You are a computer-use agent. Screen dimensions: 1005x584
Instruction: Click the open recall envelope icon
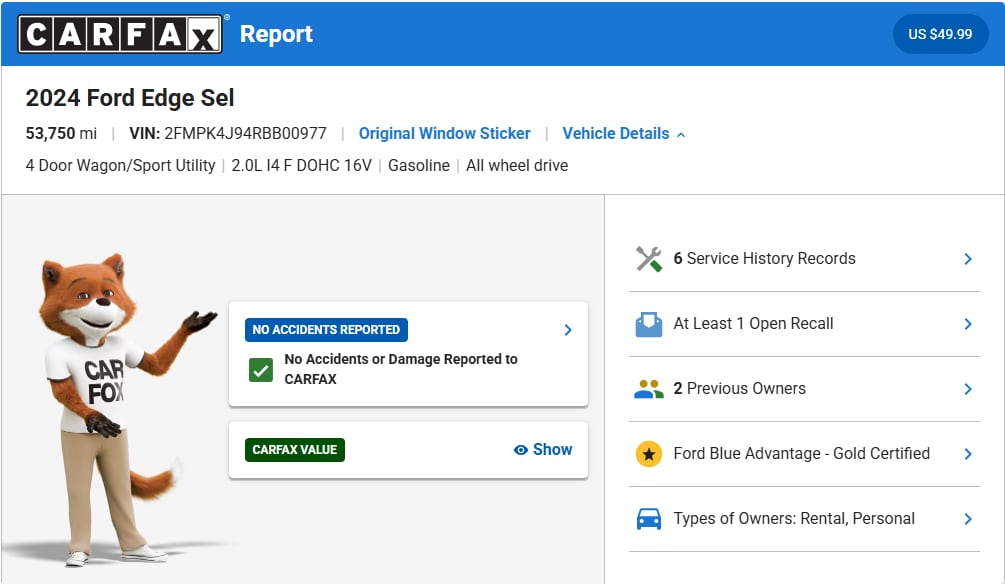[649, 324]
